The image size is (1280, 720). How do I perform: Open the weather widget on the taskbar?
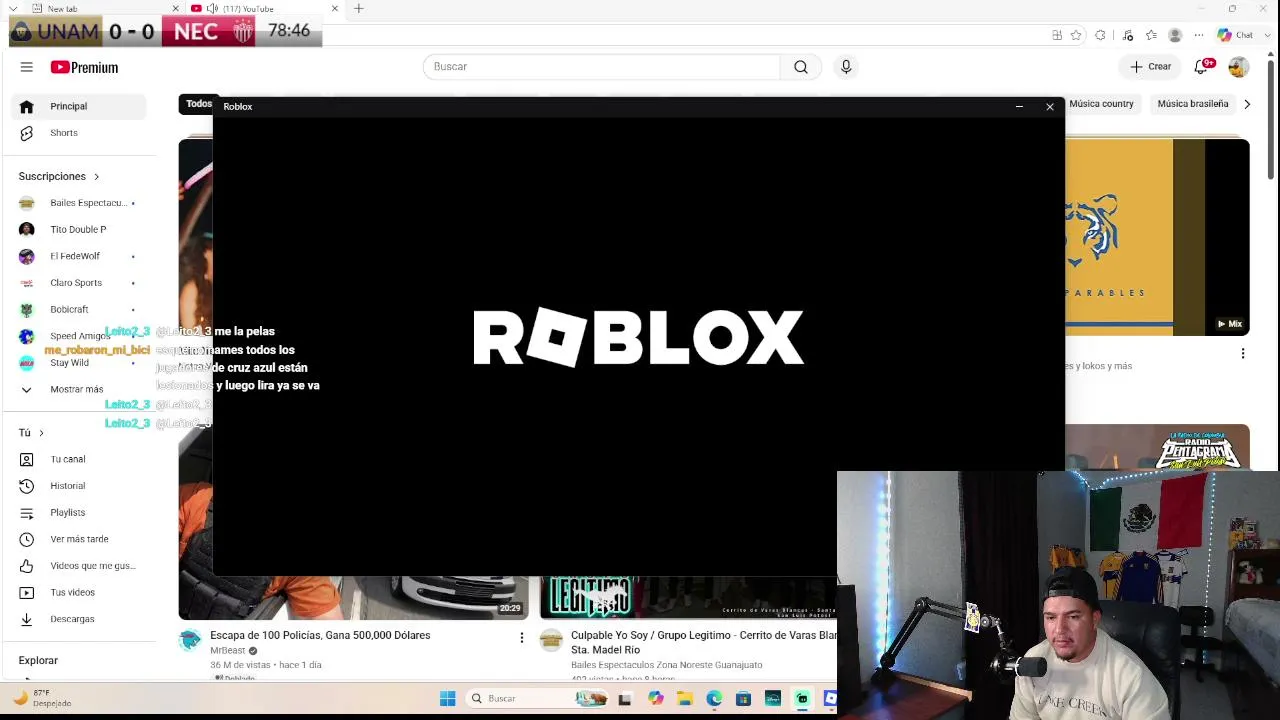(x=45, y=698)
